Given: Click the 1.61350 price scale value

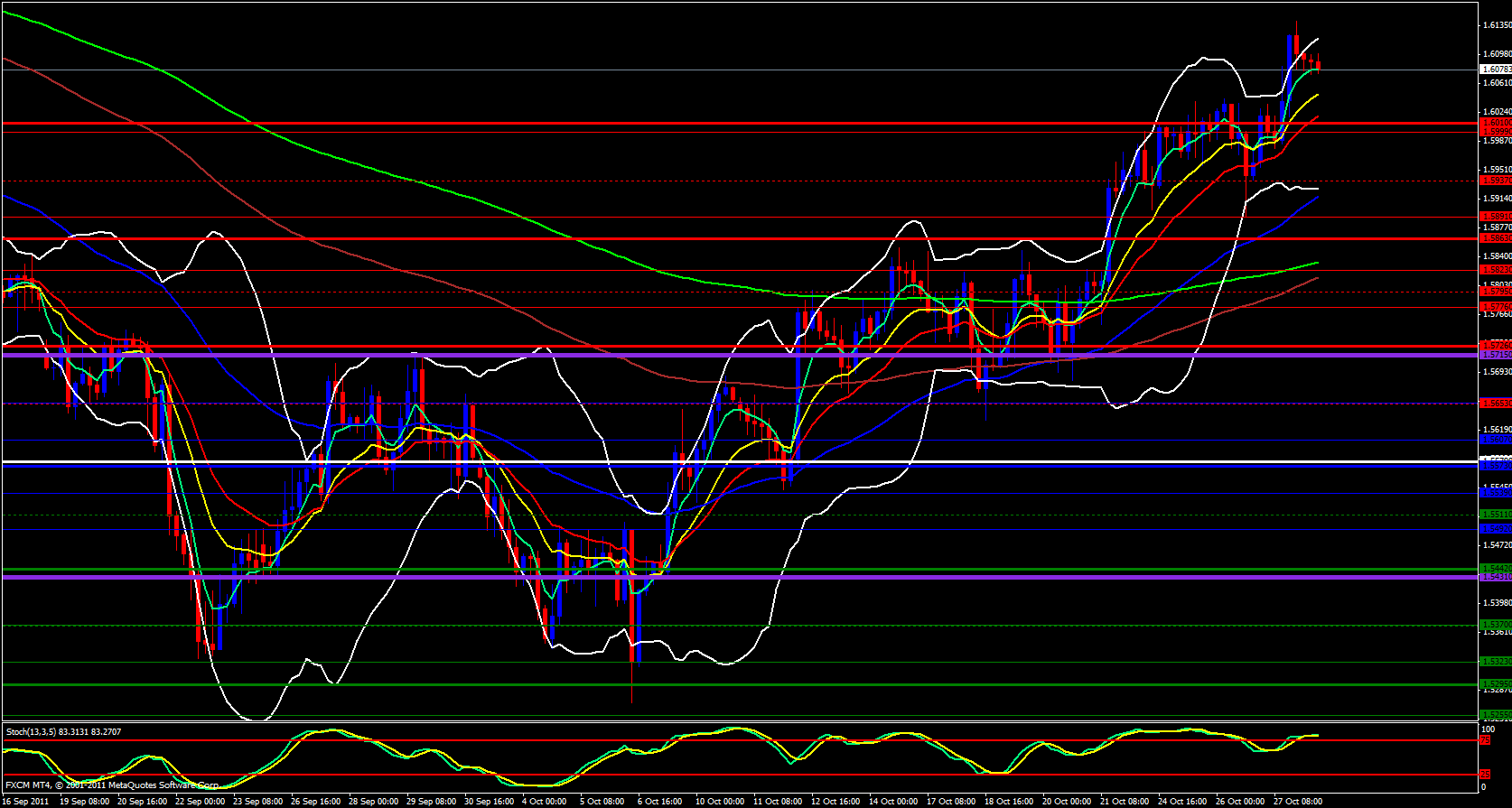Looking at the screenshot, I should [x=1497, y=25].
